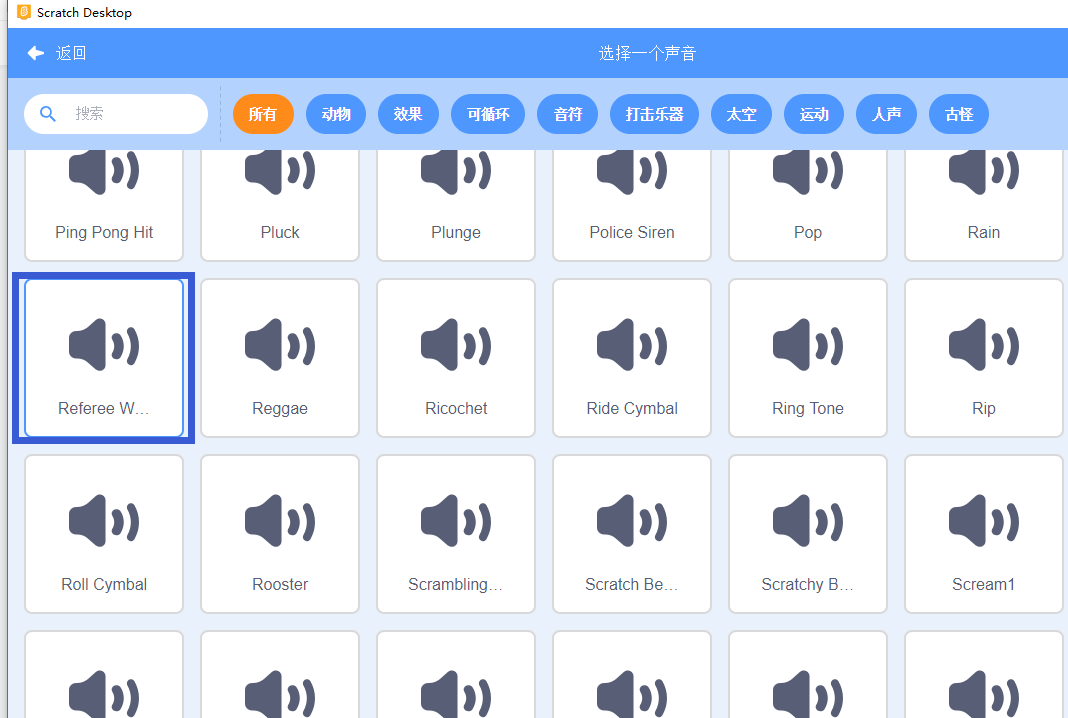
Task: Choose the Plunge sound icon
Action: [456, 172]
